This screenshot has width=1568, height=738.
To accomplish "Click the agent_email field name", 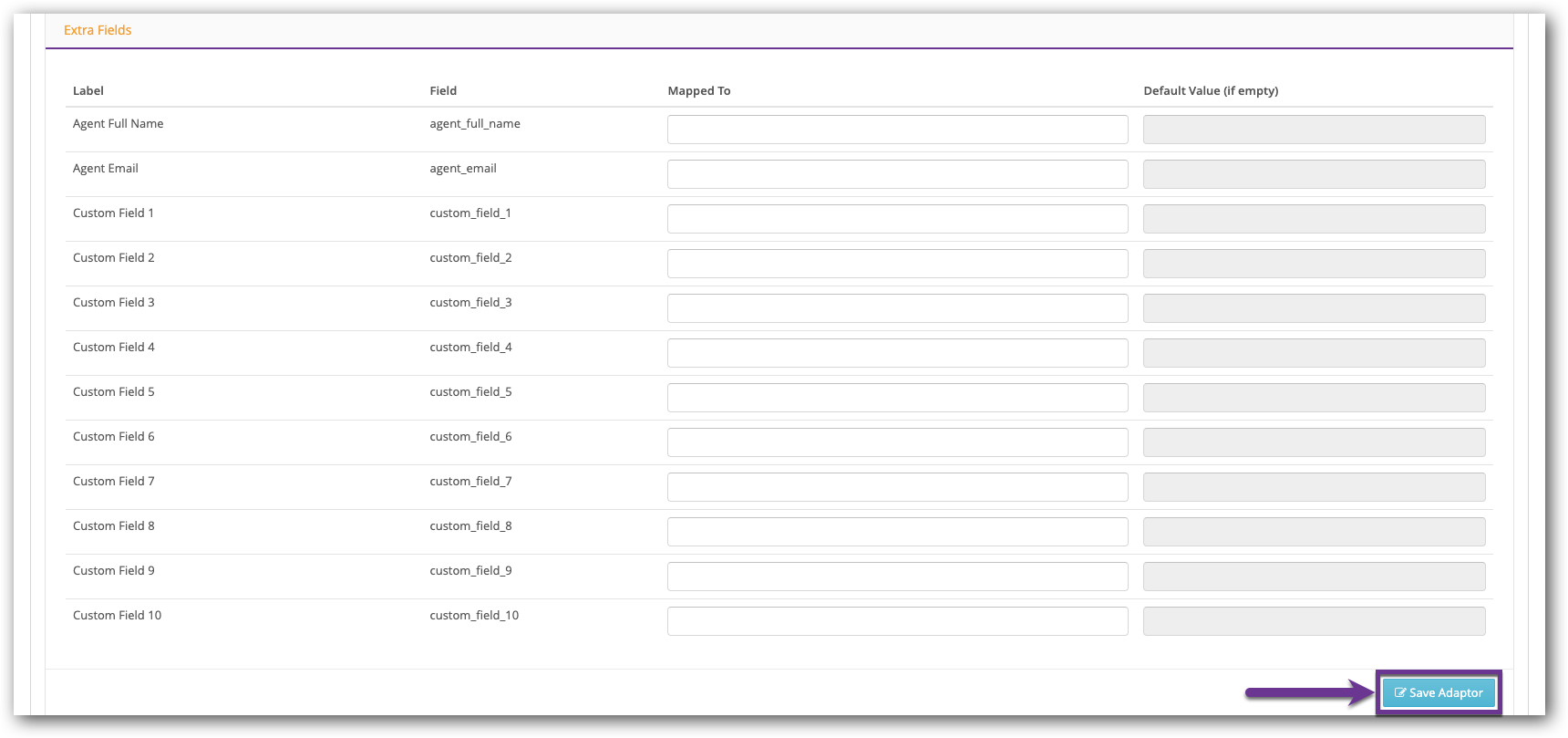I will [x=463, y=169].
